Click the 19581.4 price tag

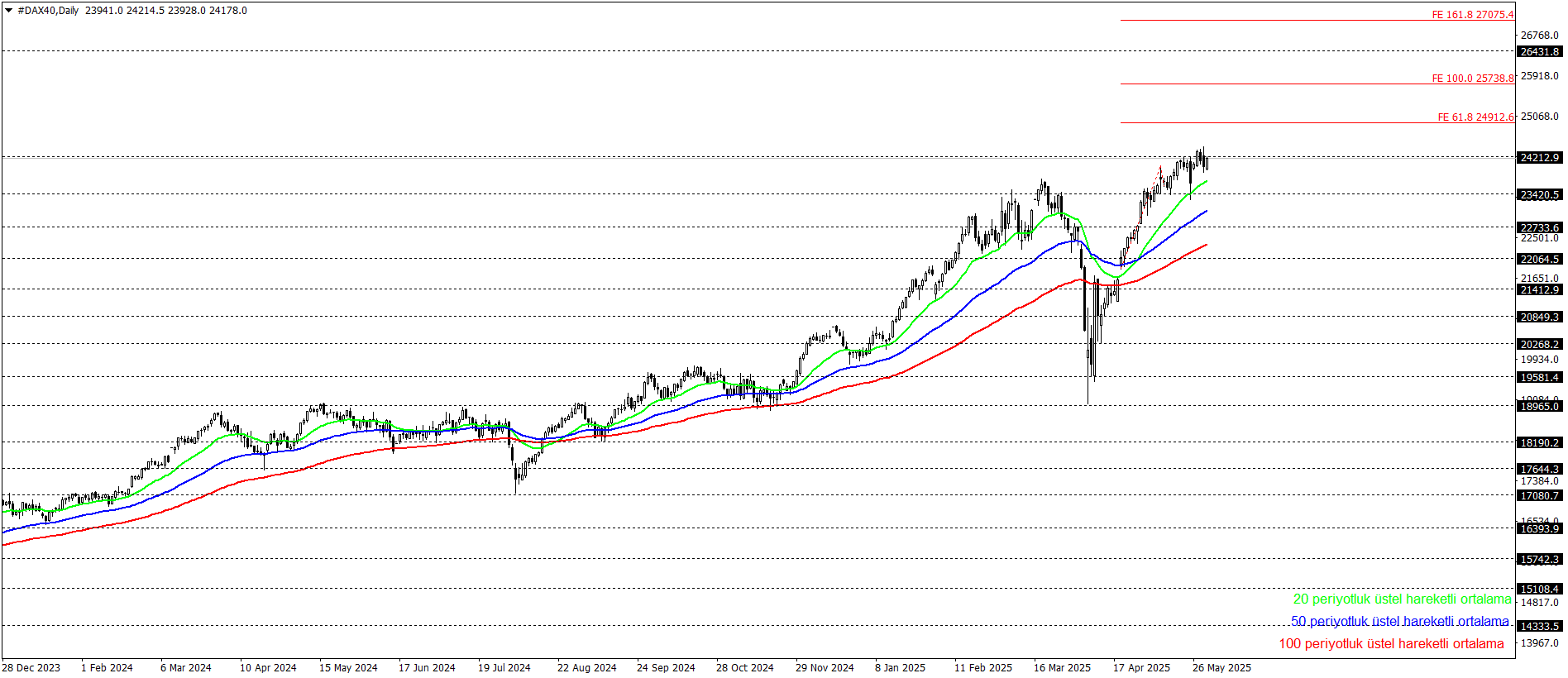(1540, 377)
